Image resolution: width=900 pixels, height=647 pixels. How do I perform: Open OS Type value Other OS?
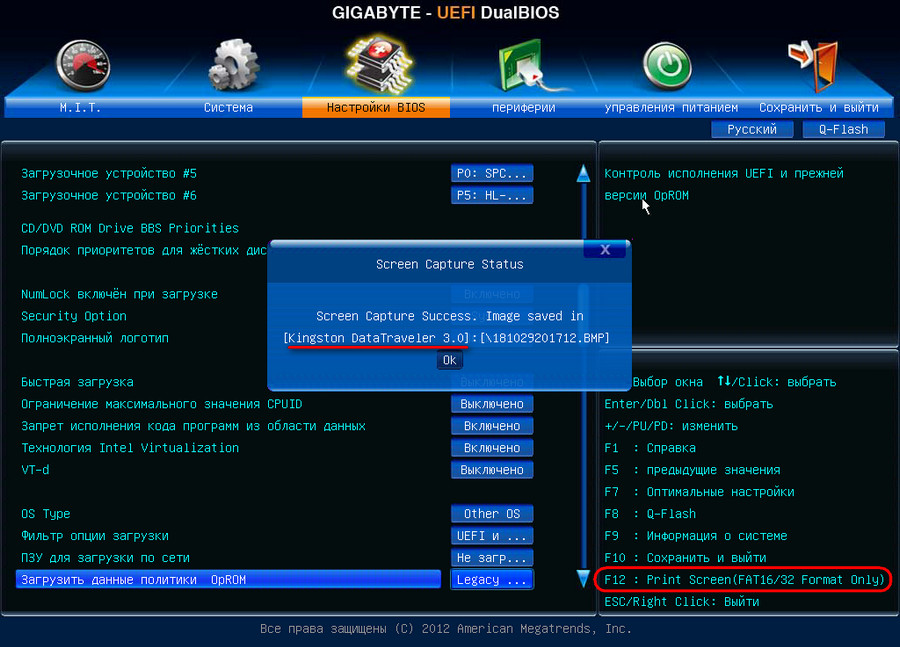pyautogui.click(x=492, y=514)
